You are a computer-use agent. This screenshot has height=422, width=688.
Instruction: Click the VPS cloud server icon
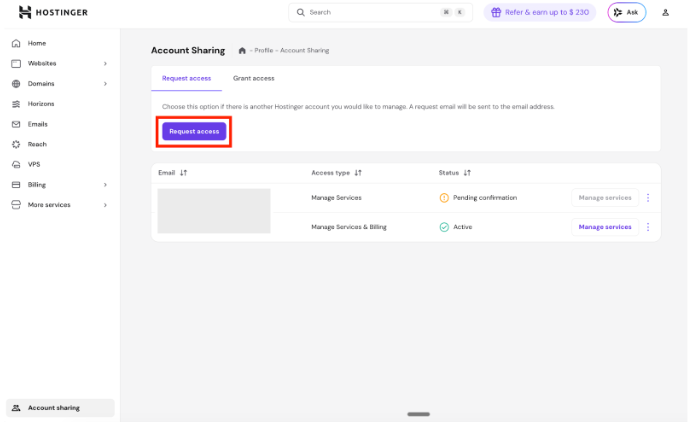point(16,165)
